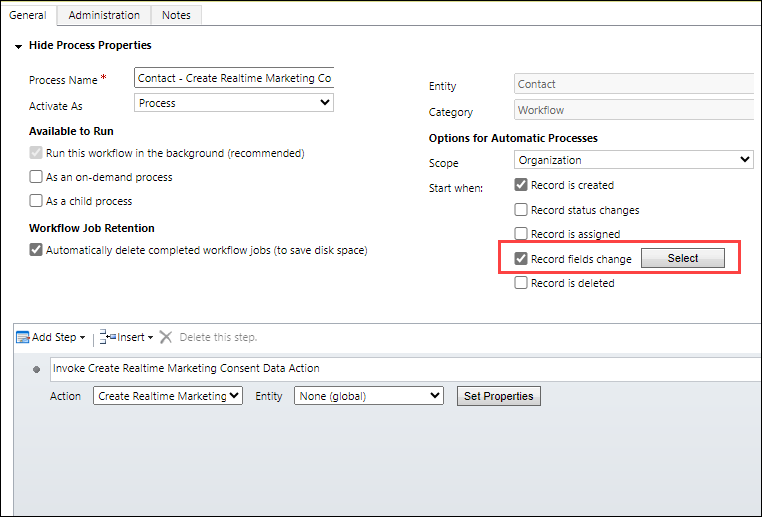Toggle the Record is created checkbox
Image resolution: width=762 pixels, height=517 pixels.
[521, 185]
